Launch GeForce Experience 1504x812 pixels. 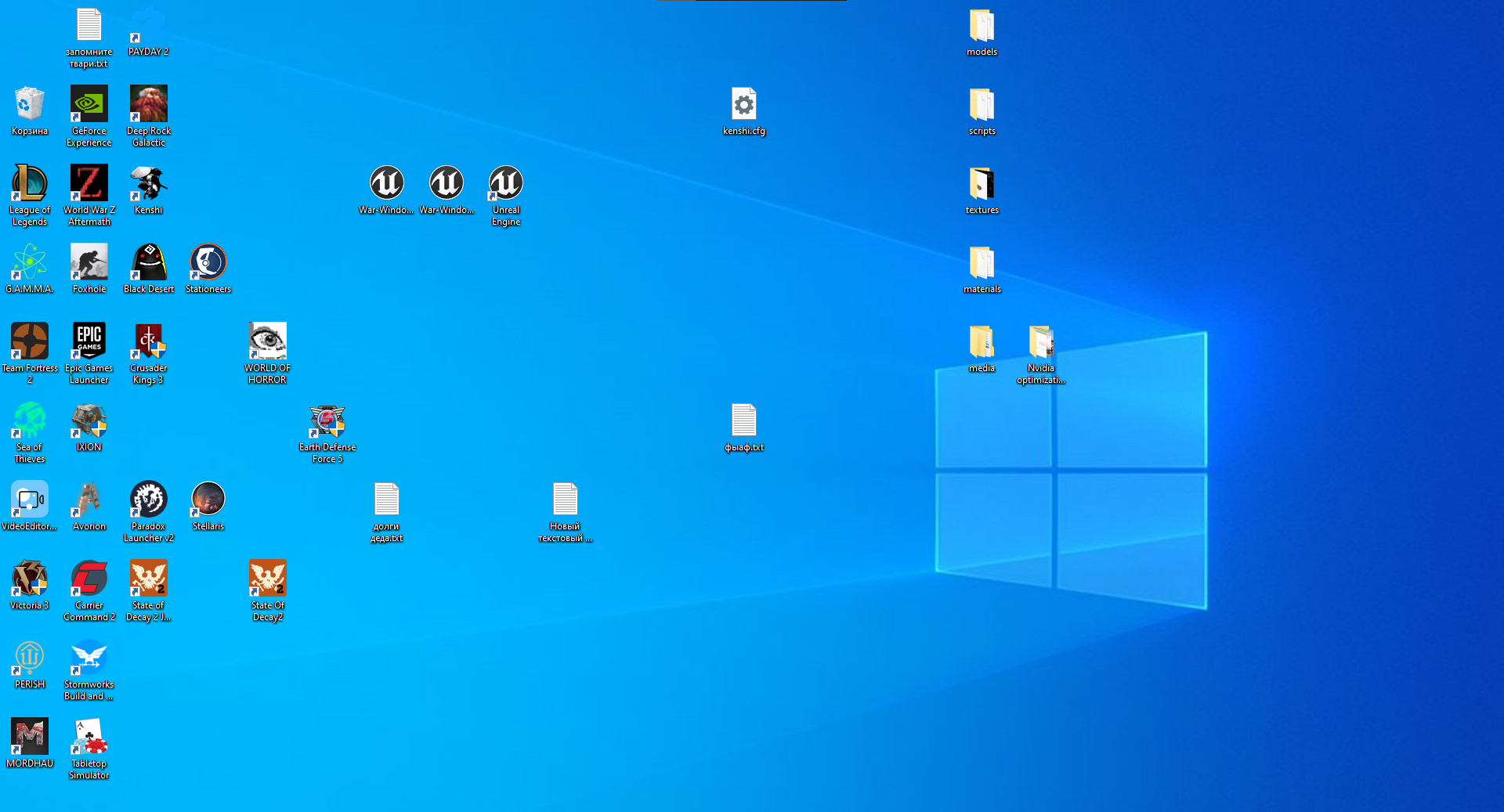click(89, 116)
